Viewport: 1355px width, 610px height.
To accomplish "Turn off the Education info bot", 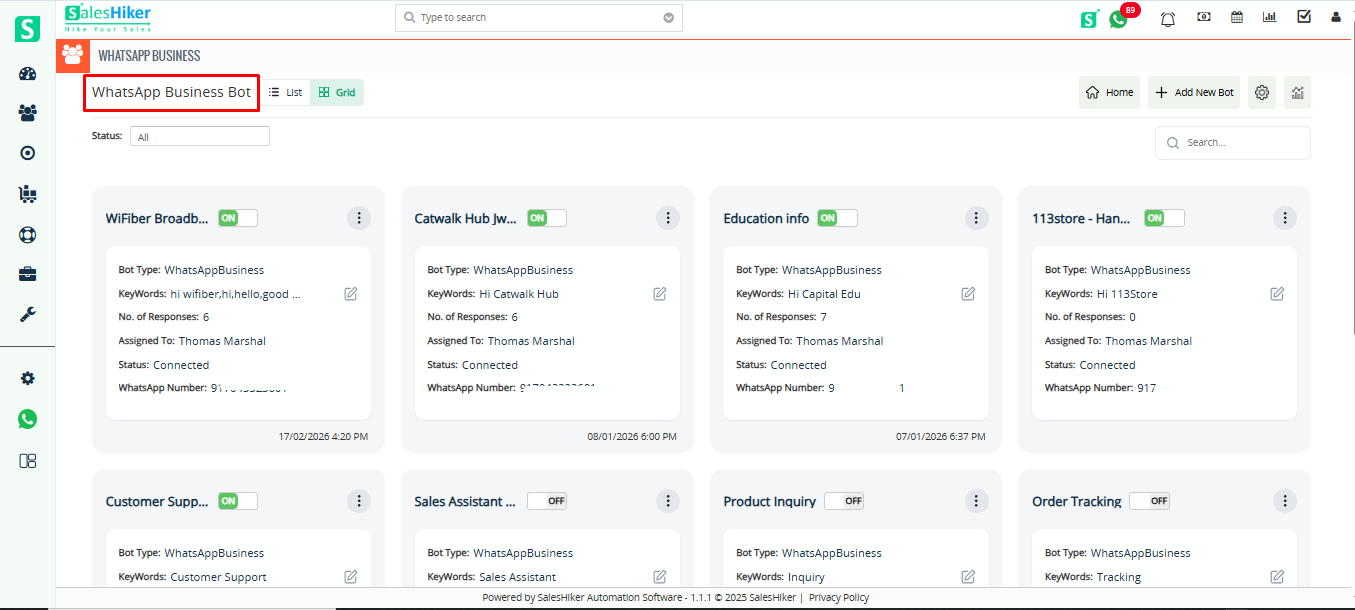I will pyautogui.click(x=837, y=217).
